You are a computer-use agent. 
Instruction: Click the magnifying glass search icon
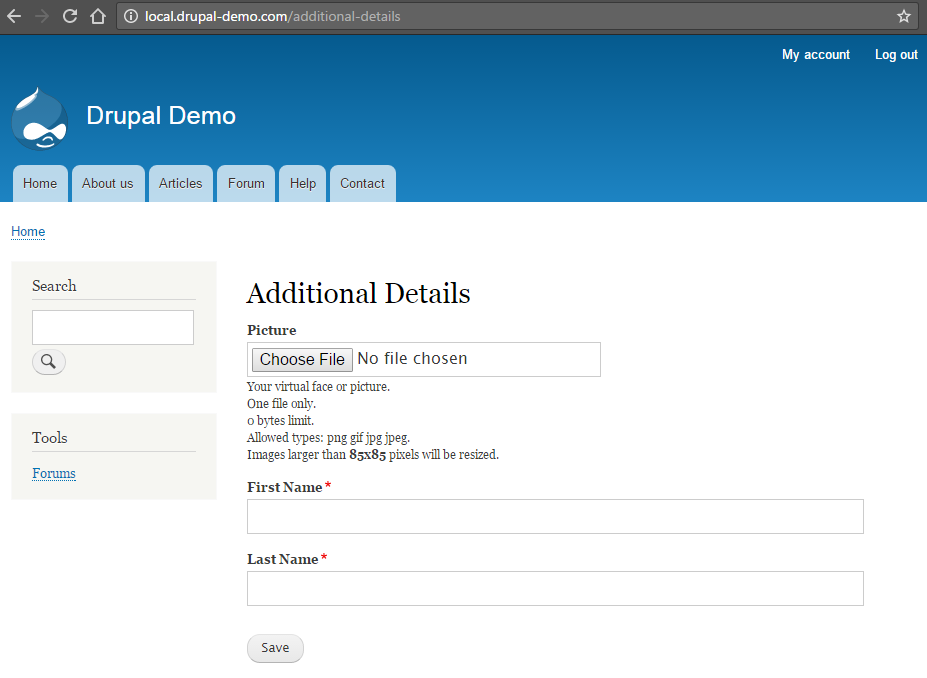(x=48, y=361)
